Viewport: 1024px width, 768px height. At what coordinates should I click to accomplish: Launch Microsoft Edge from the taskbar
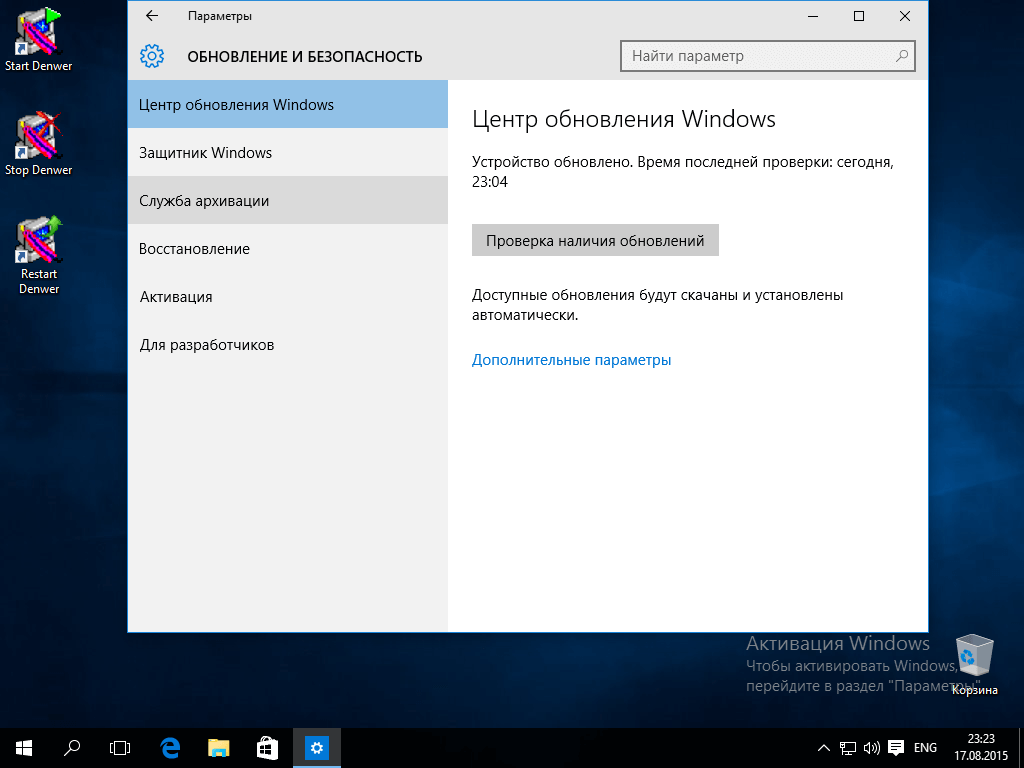pos(170,748)
